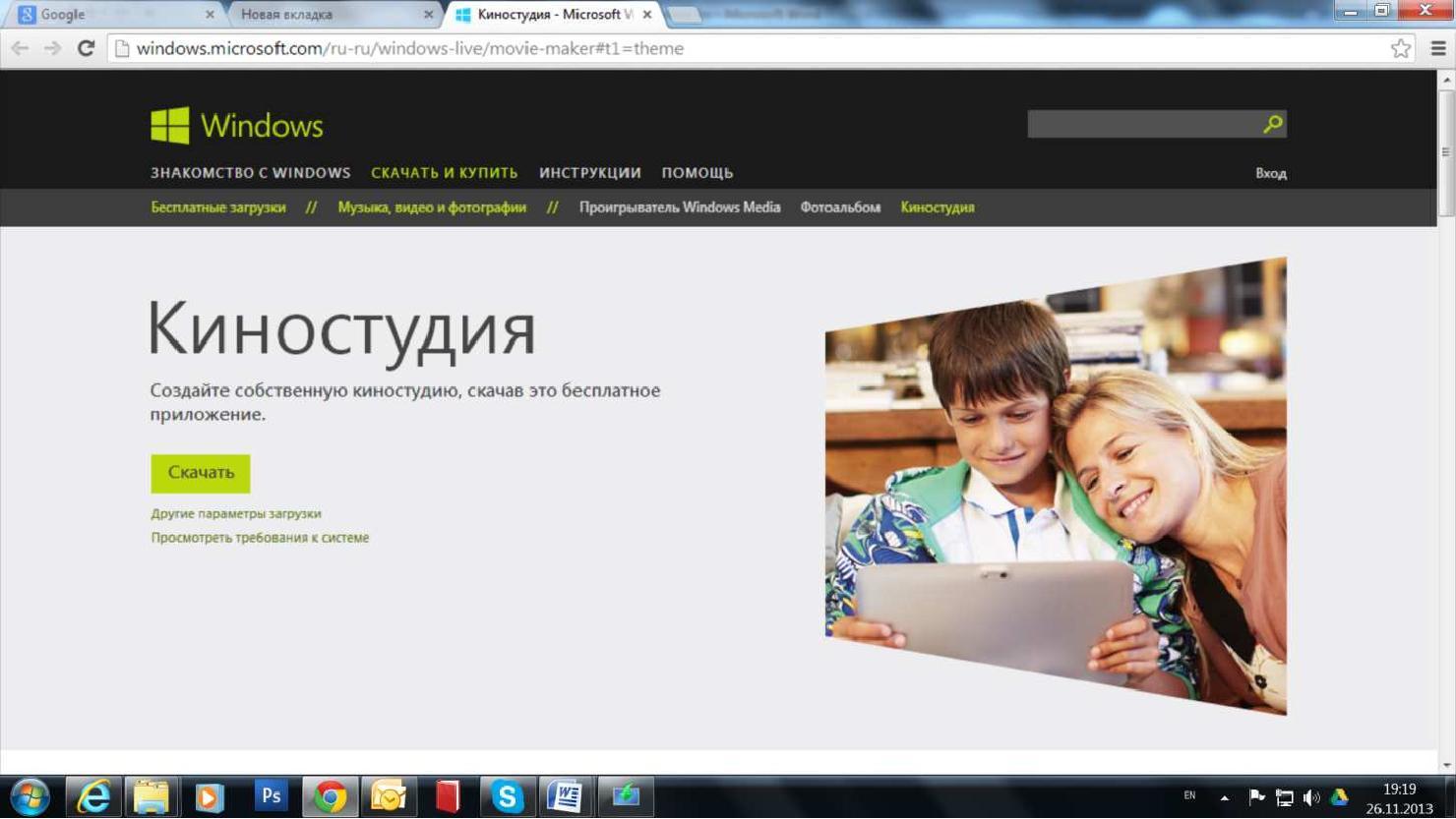
Task: Click the Скачать button
Action: click(200, 473)
